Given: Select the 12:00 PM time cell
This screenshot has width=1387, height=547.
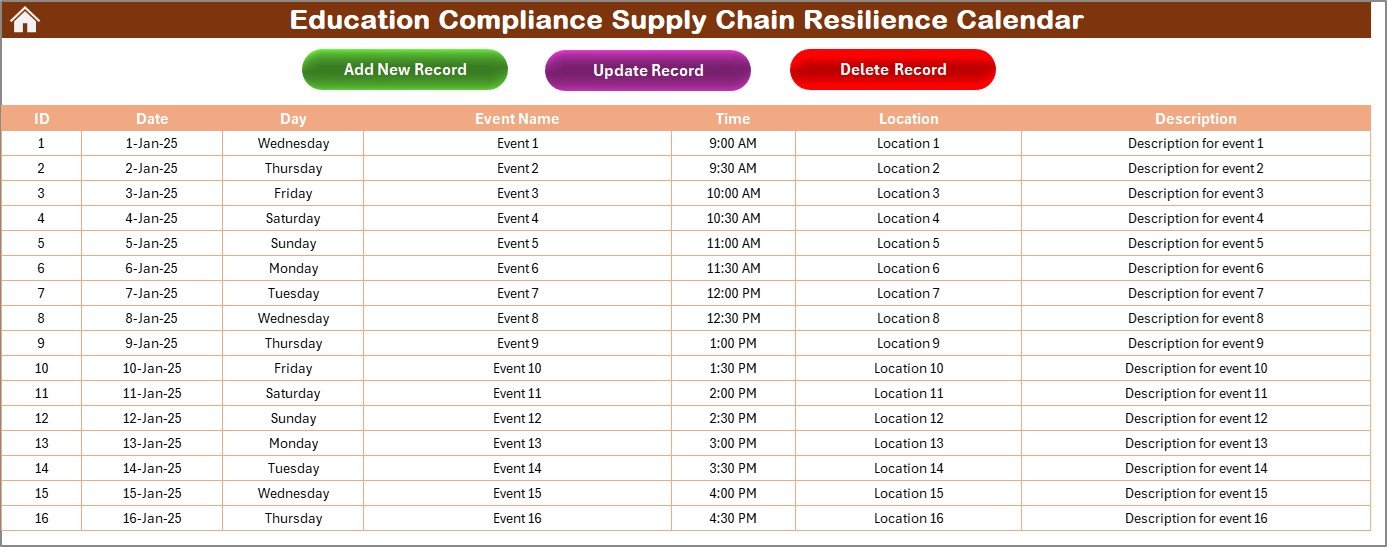Looking at the screenshot, I should [x=733, y=293].
